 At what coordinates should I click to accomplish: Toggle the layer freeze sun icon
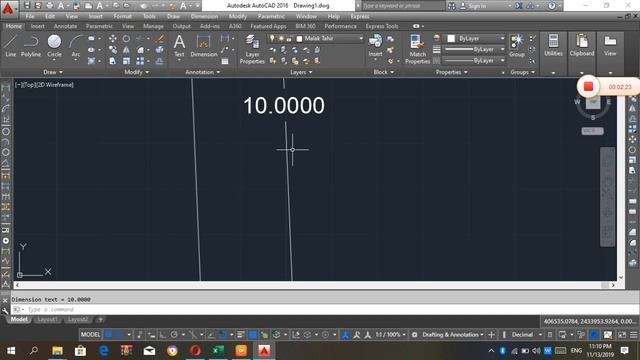[281, 38]
